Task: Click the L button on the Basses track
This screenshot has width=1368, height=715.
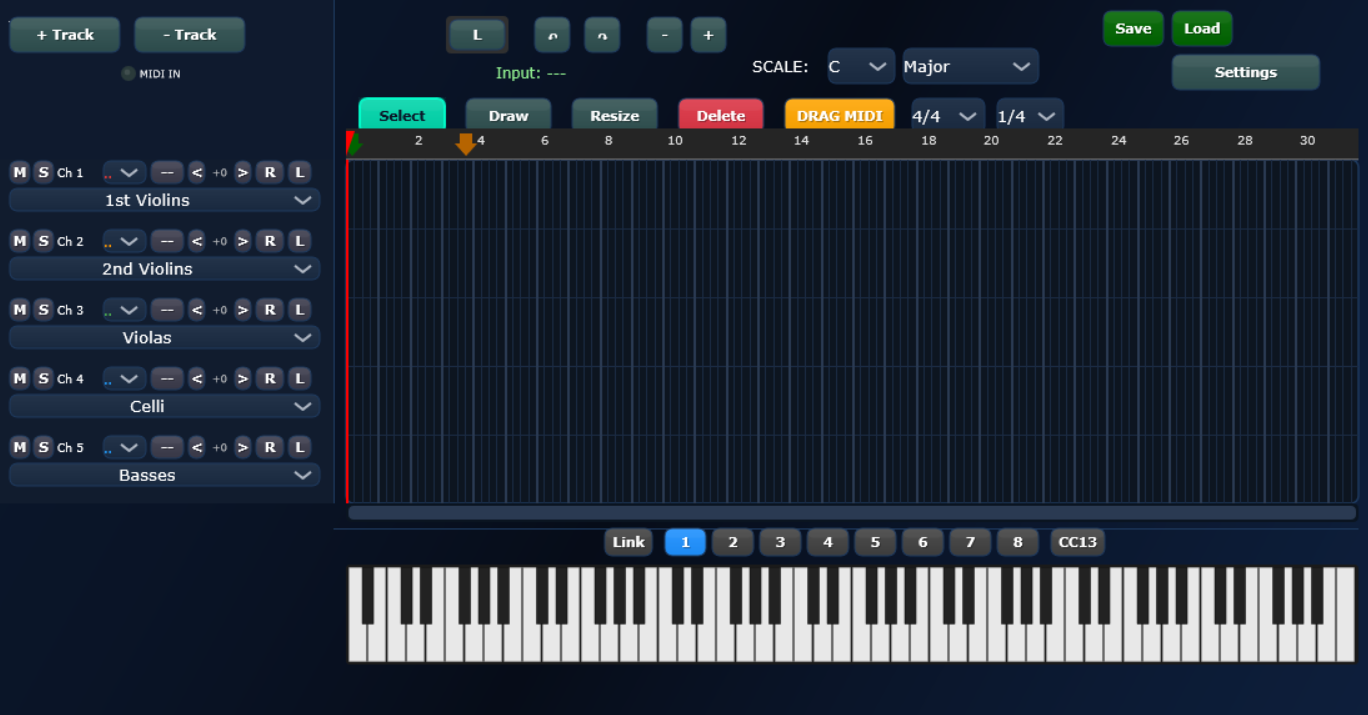Action: click(299, 447)
